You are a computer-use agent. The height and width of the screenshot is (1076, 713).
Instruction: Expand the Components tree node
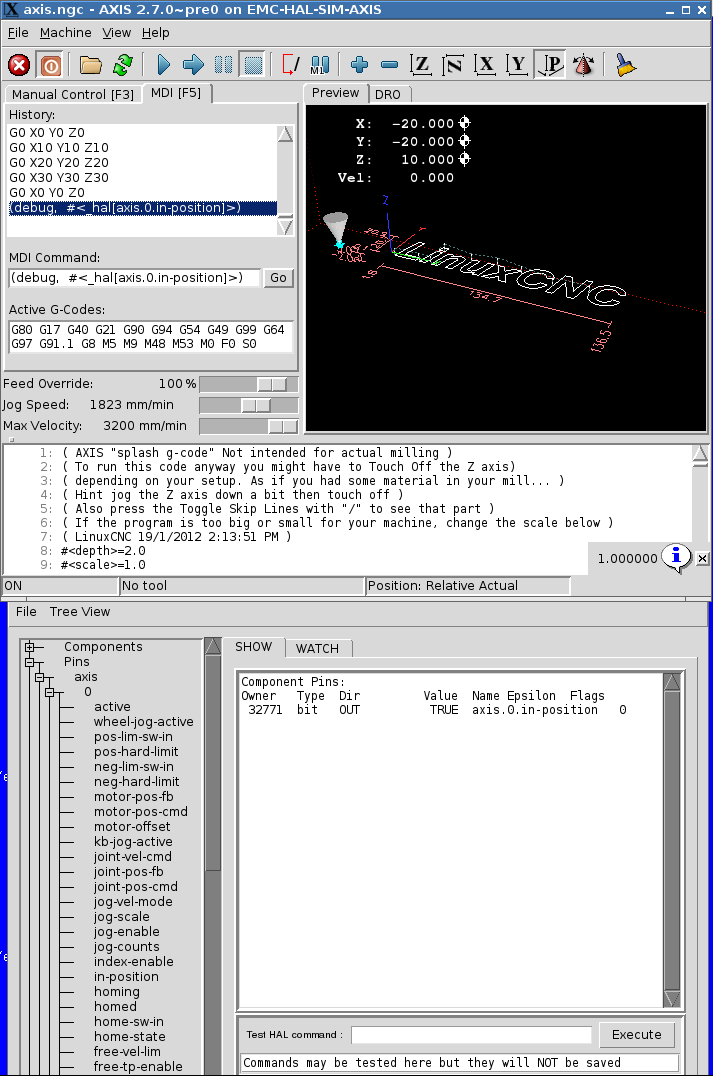click(x=30, y=646)
